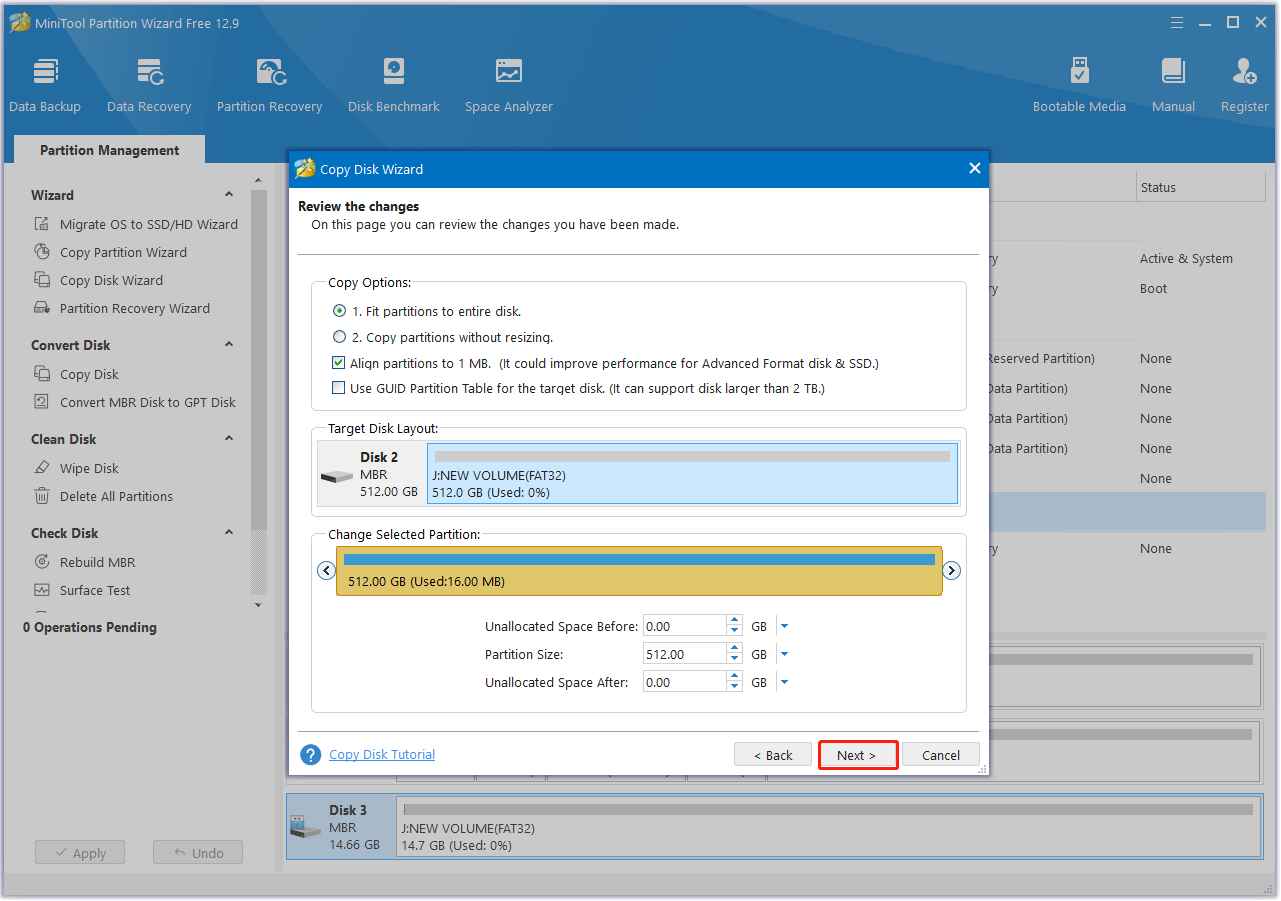Open the Copy Disk Tutorial link
This screenshot has height=901, width=1281.
pyautogui.click(x=382, y=755)
